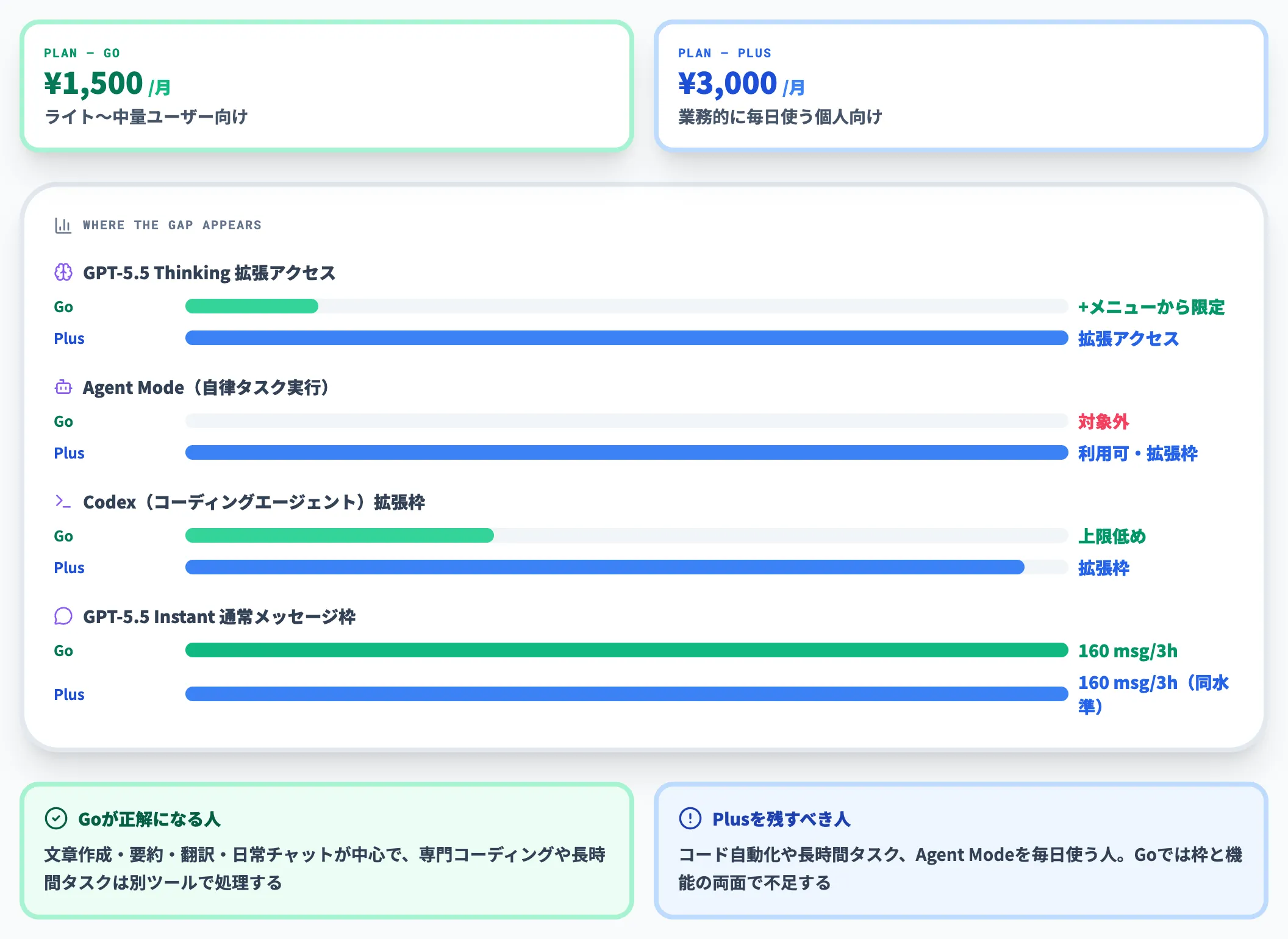Click the Plus label under Agent Mode
Viewport: 1288px width, 939px height.
69,453
